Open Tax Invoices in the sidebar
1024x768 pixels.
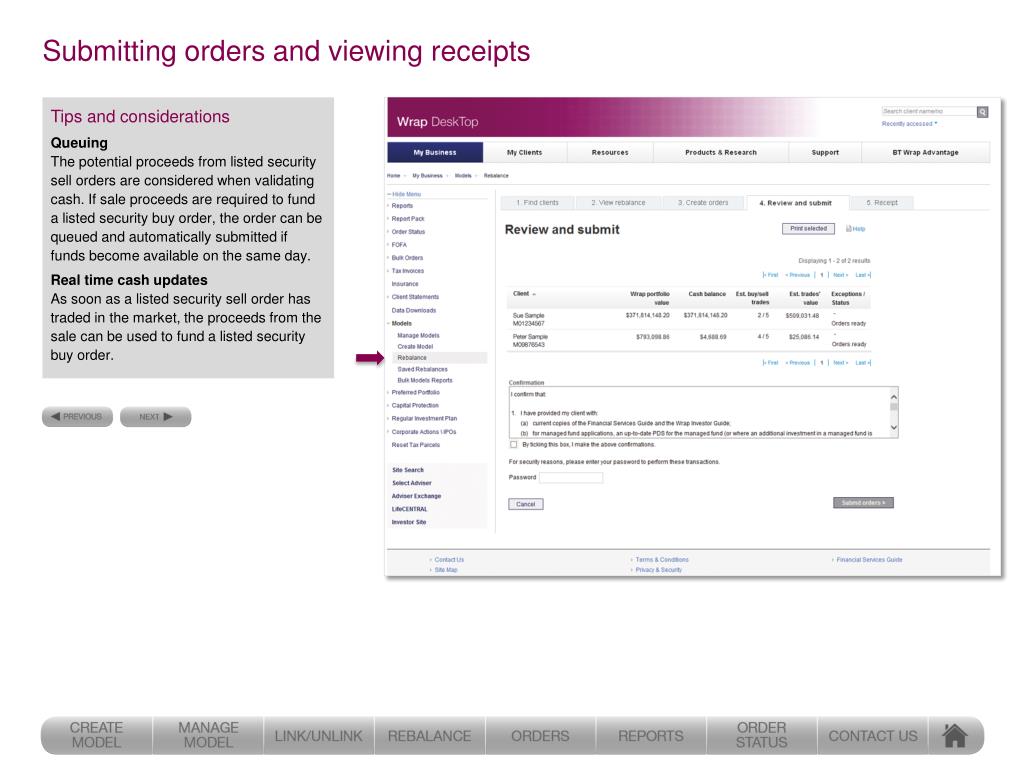408,271
